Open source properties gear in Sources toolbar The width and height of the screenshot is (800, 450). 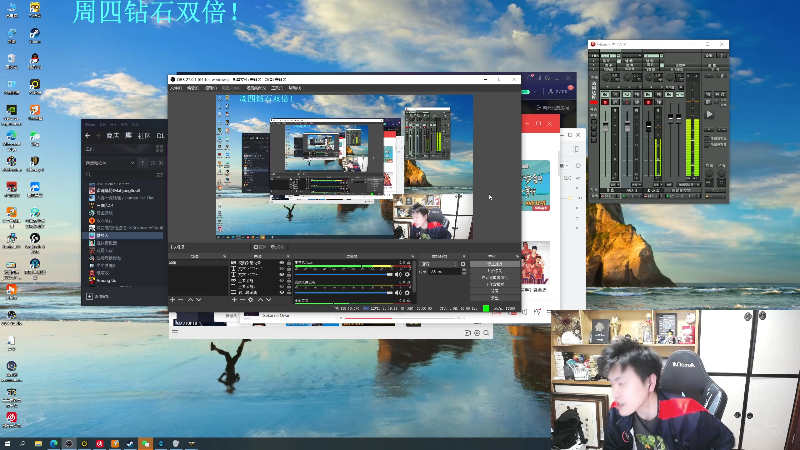point(251,299)
